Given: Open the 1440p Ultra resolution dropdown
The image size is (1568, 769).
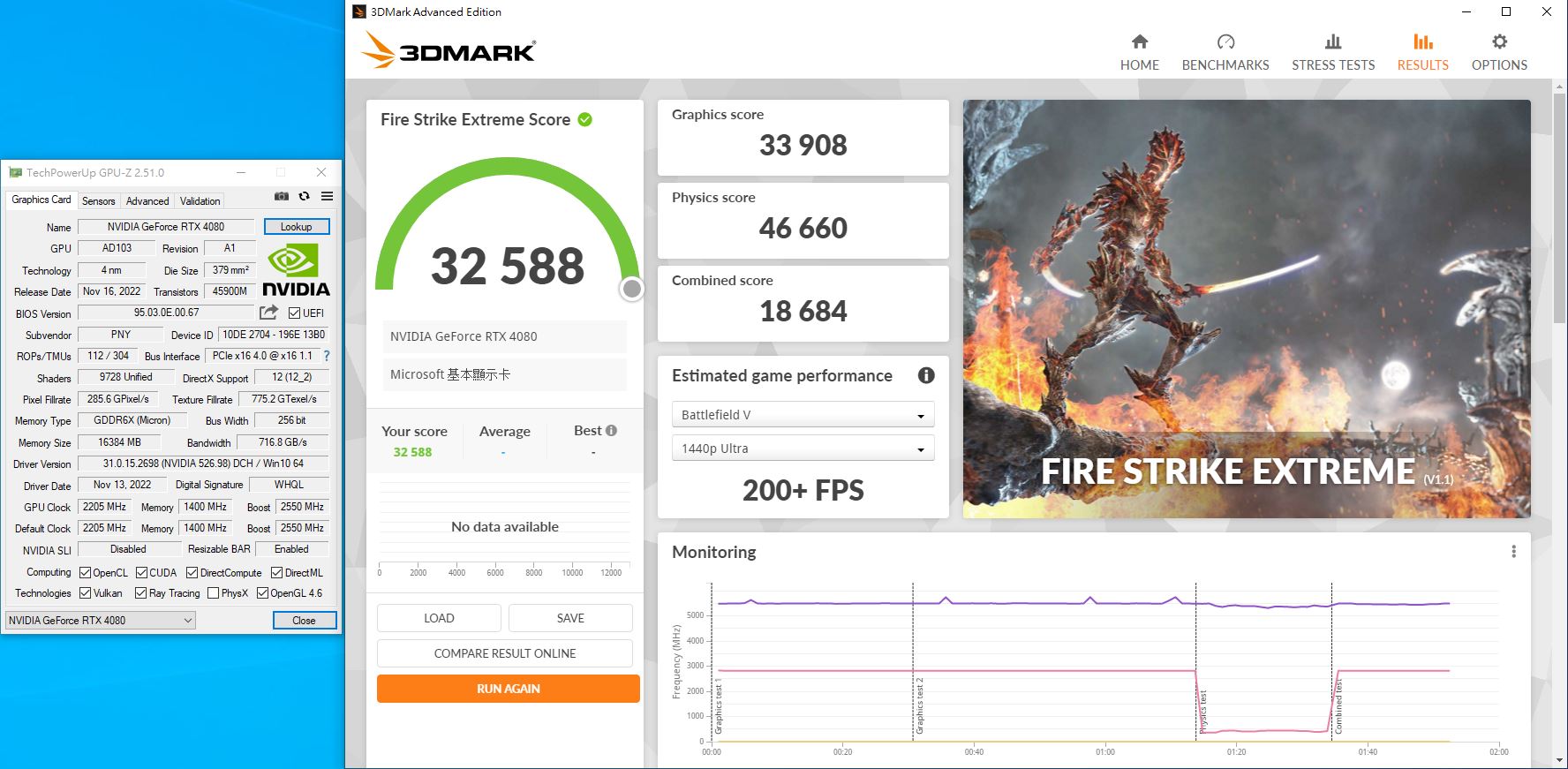Looking at the screenshot, I should coord(803,449).
